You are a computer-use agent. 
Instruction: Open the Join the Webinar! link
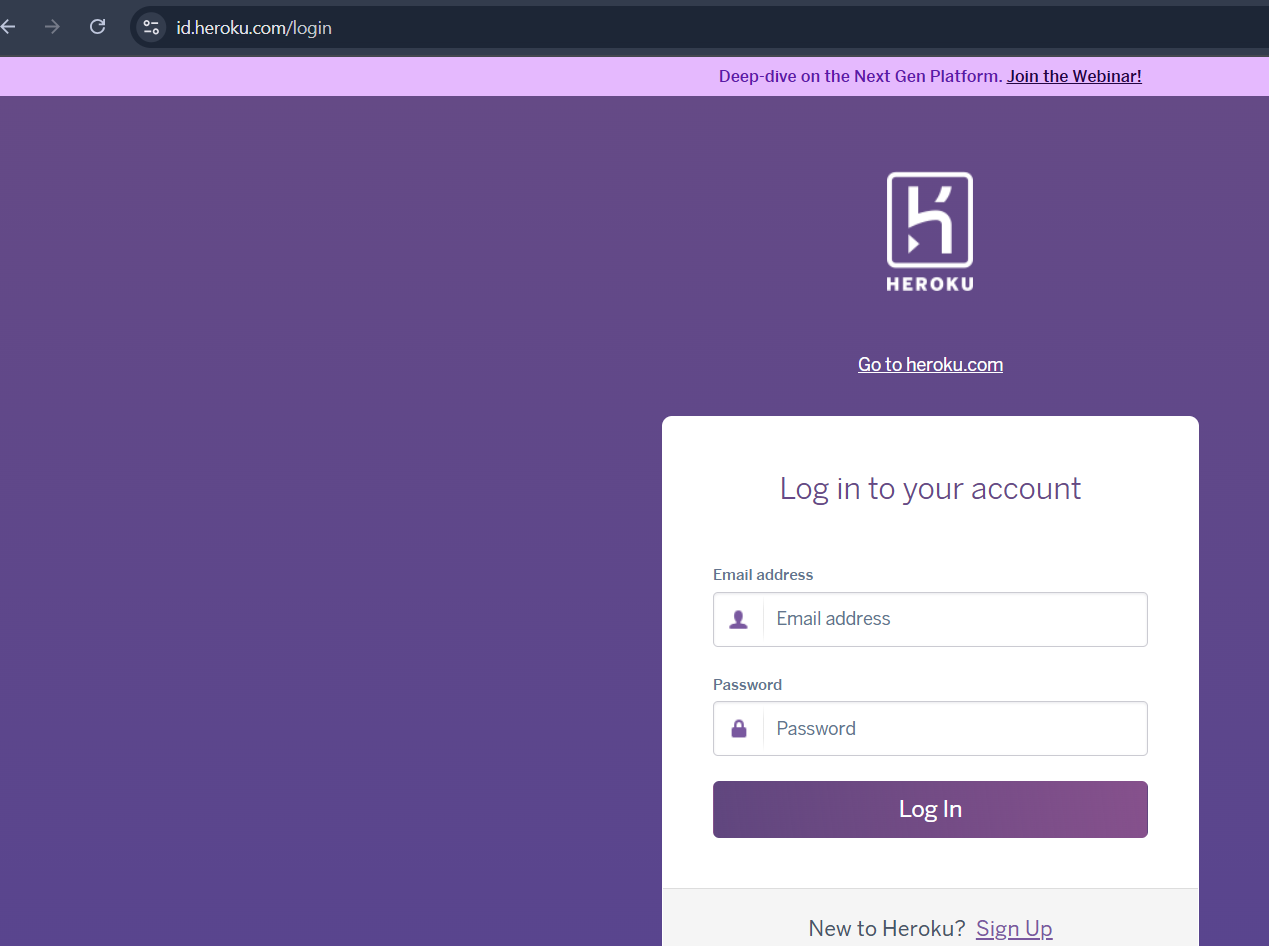[1074, 76]
